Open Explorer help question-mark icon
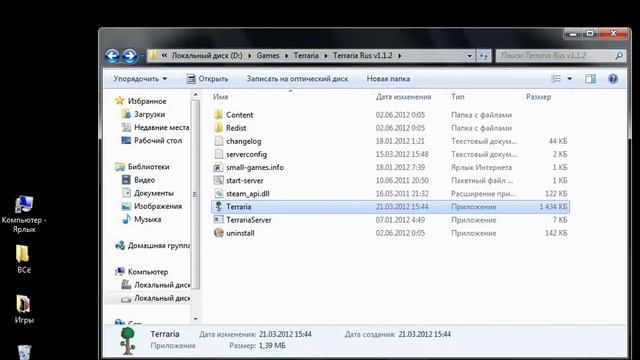The height and width of the screenshot is (360, 640). (613, 79)
